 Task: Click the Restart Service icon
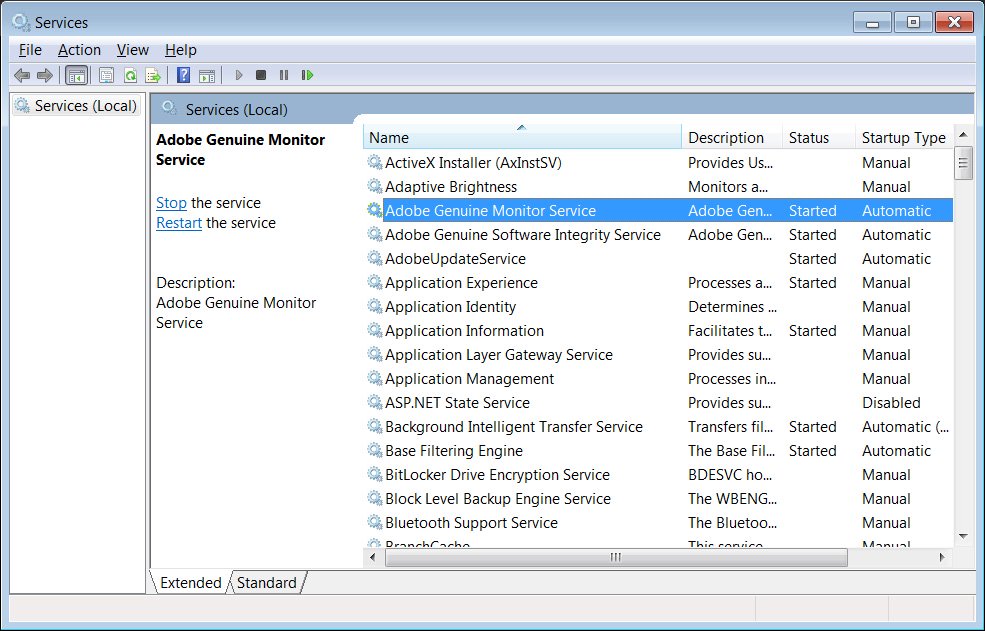pos(307,75)
